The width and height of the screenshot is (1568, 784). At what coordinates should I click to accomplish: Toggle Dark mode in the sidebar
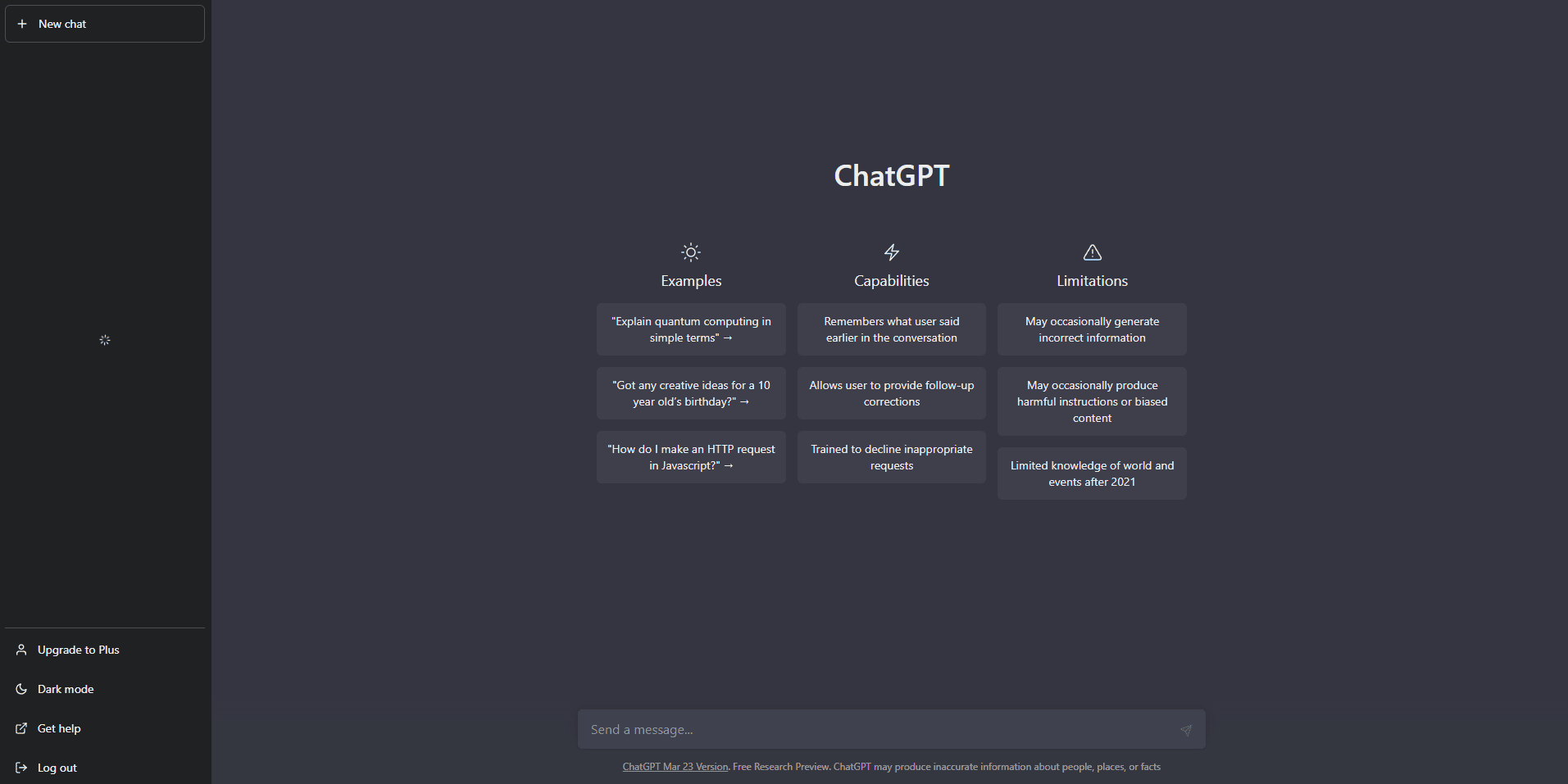coord(105,689)
